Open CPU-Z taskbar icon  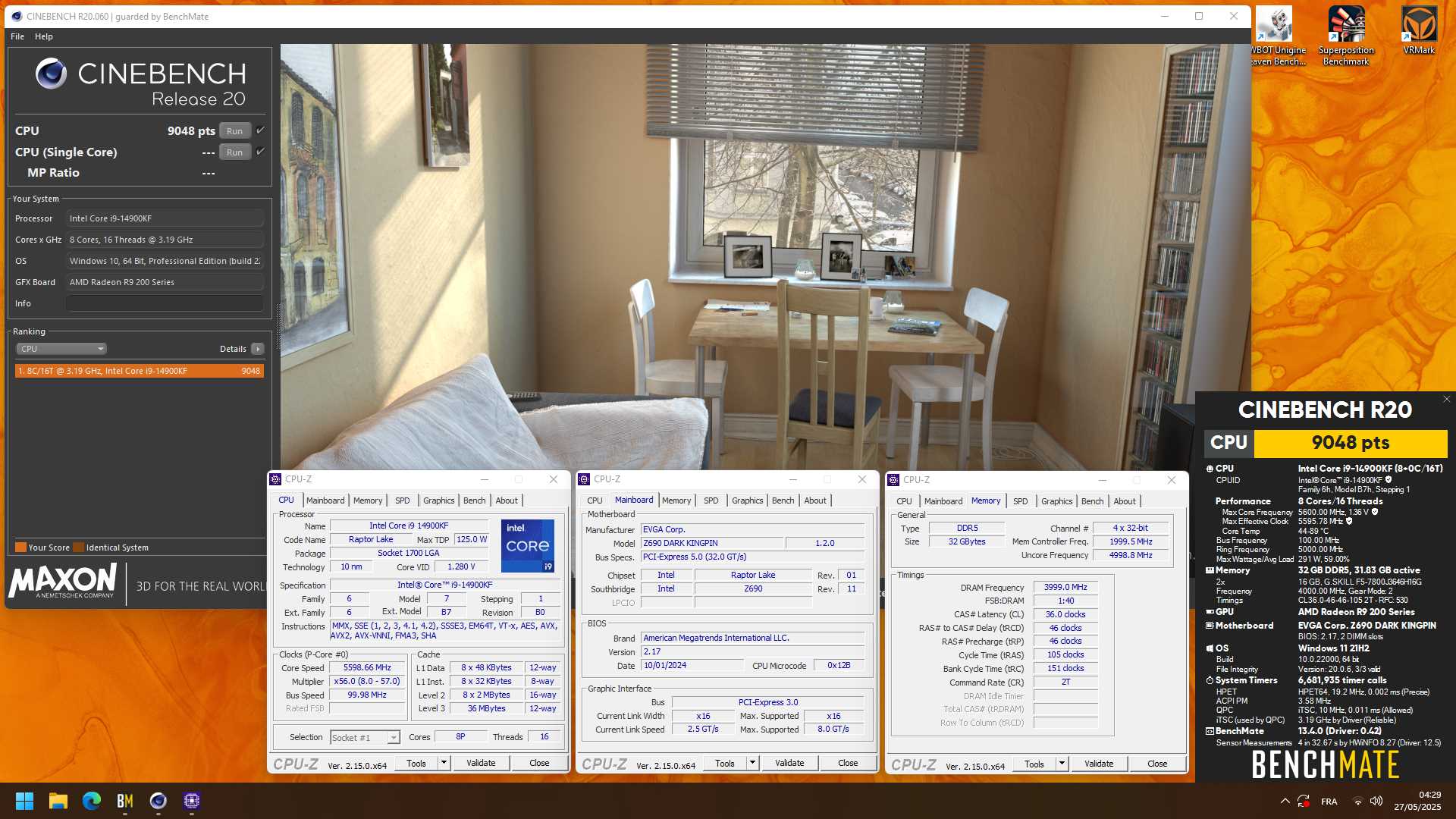192,801
